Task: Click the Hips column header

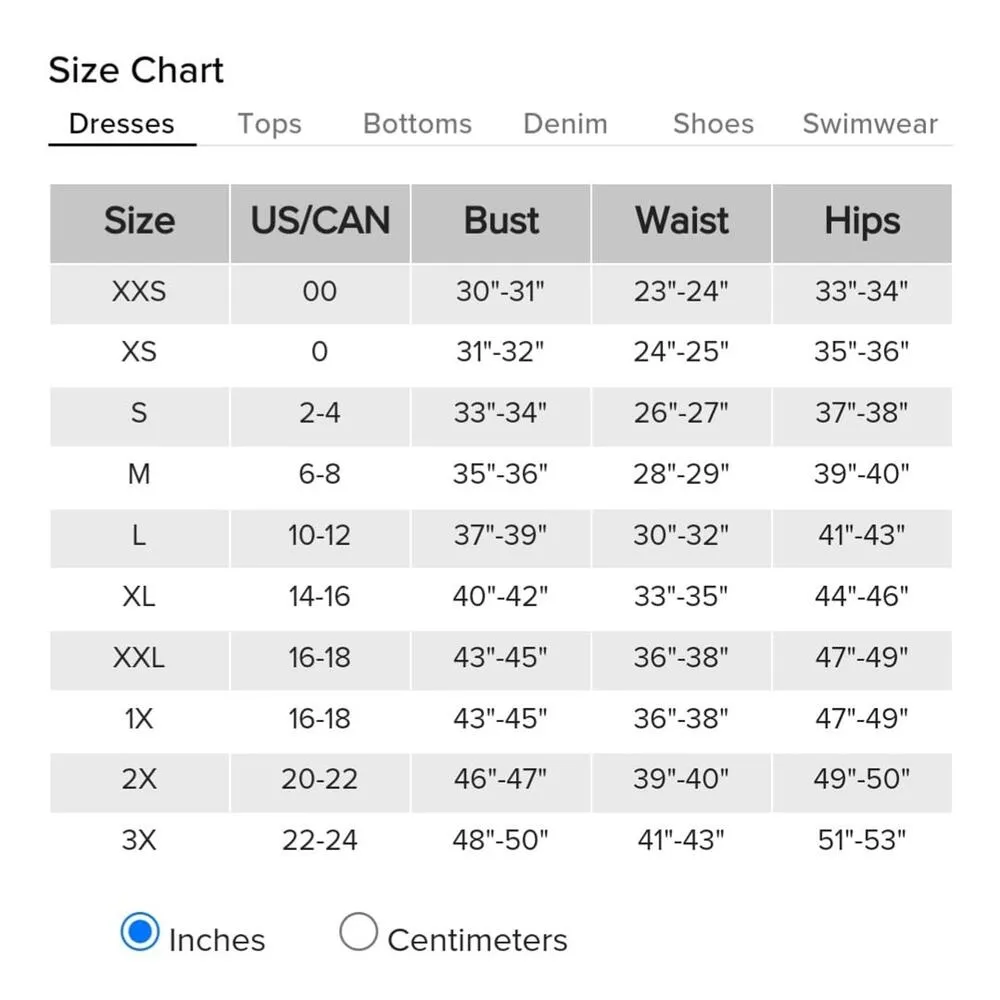Action: pyautogui.click(x=862, y=221)
